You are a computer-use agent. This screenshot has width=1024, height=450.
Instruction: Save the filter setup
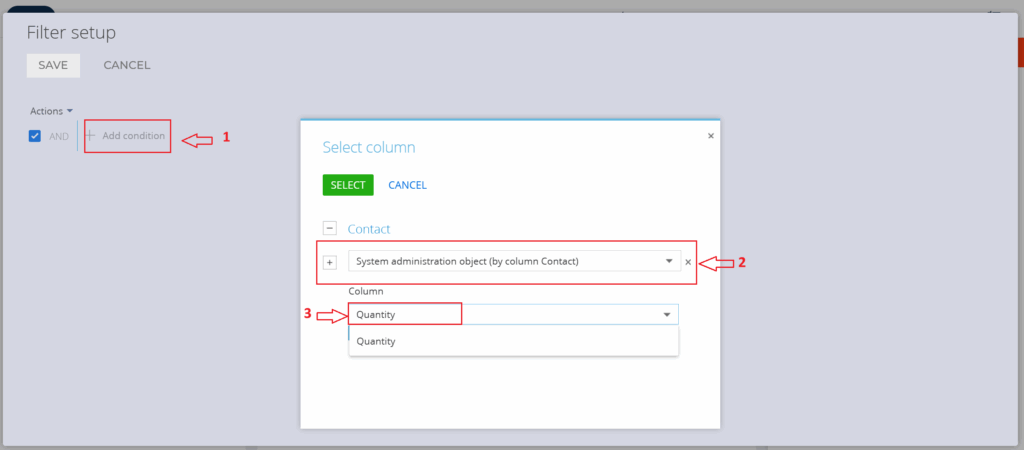(x=53, y=65)
